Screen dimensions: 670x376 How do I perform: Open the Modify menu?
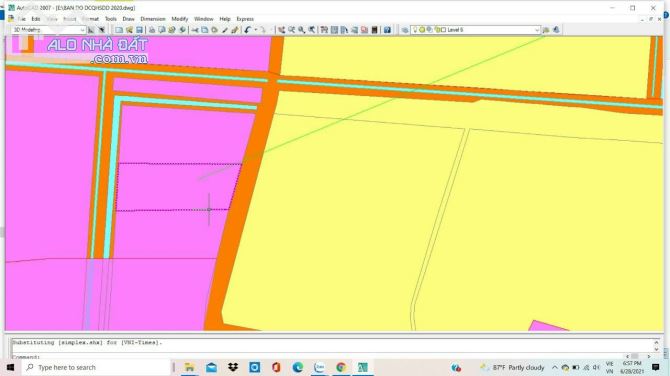tap(179, 19)
